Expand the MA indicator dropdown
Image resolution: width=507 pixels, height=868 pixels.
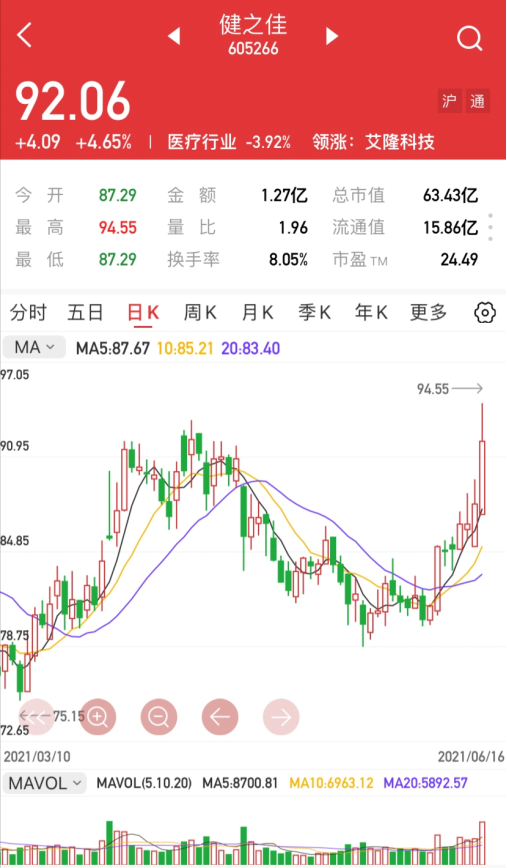[x=34, y=348]
